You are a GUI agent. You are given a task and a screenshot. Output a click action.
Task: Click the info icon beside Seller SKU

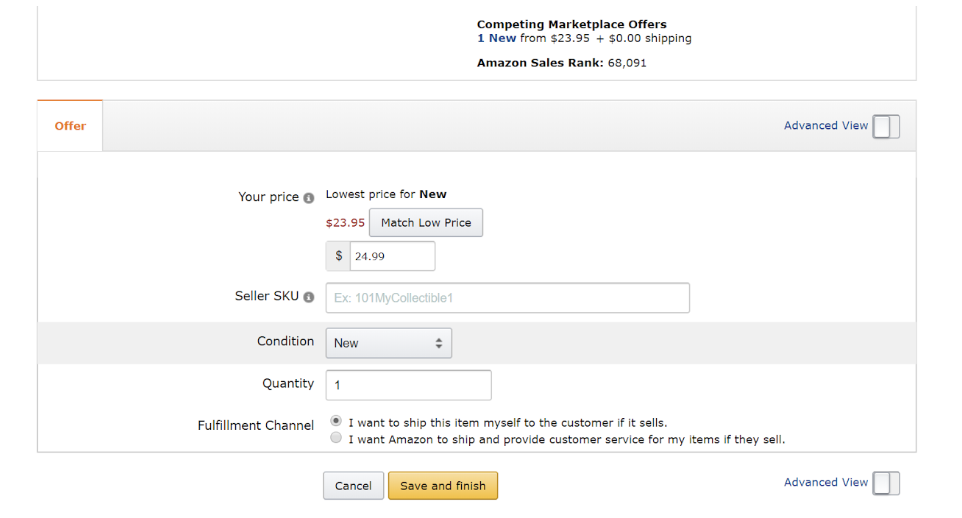point(309,297)
